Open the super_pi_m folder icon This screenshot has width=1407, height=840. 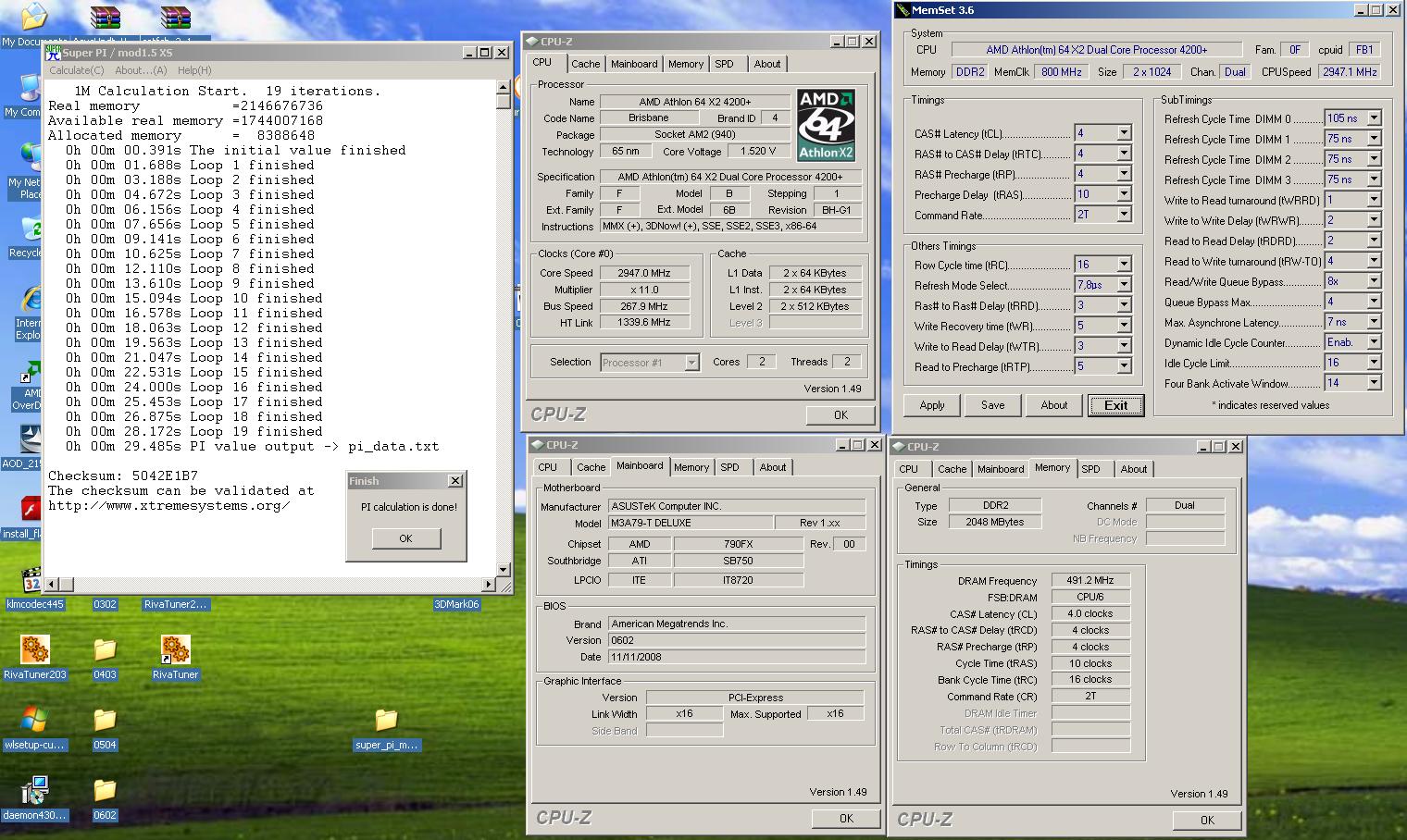click(x=386, y=720)
